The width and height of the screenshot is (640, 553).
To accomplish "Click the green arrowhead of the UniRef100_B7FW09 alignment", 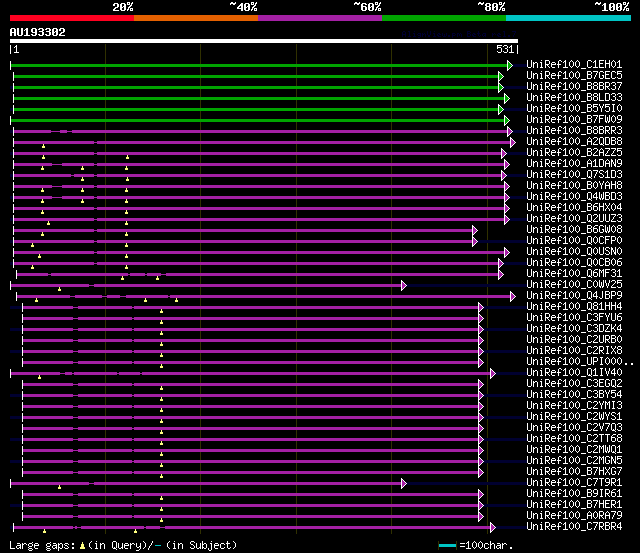I will [x=507, y=120].
